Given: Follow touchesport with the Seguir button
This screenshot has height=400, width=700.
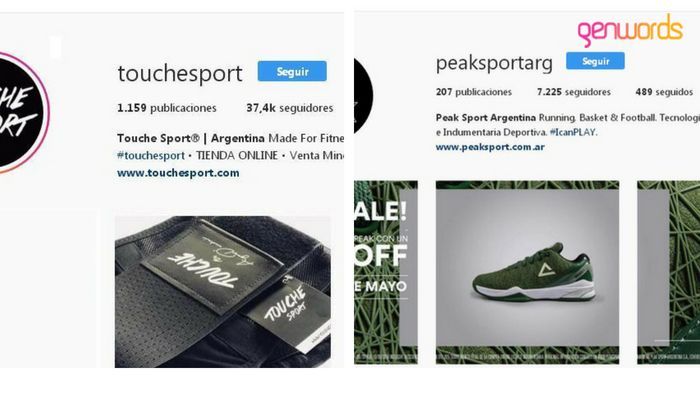Looking at the screenshot, I should click(292, 71).
